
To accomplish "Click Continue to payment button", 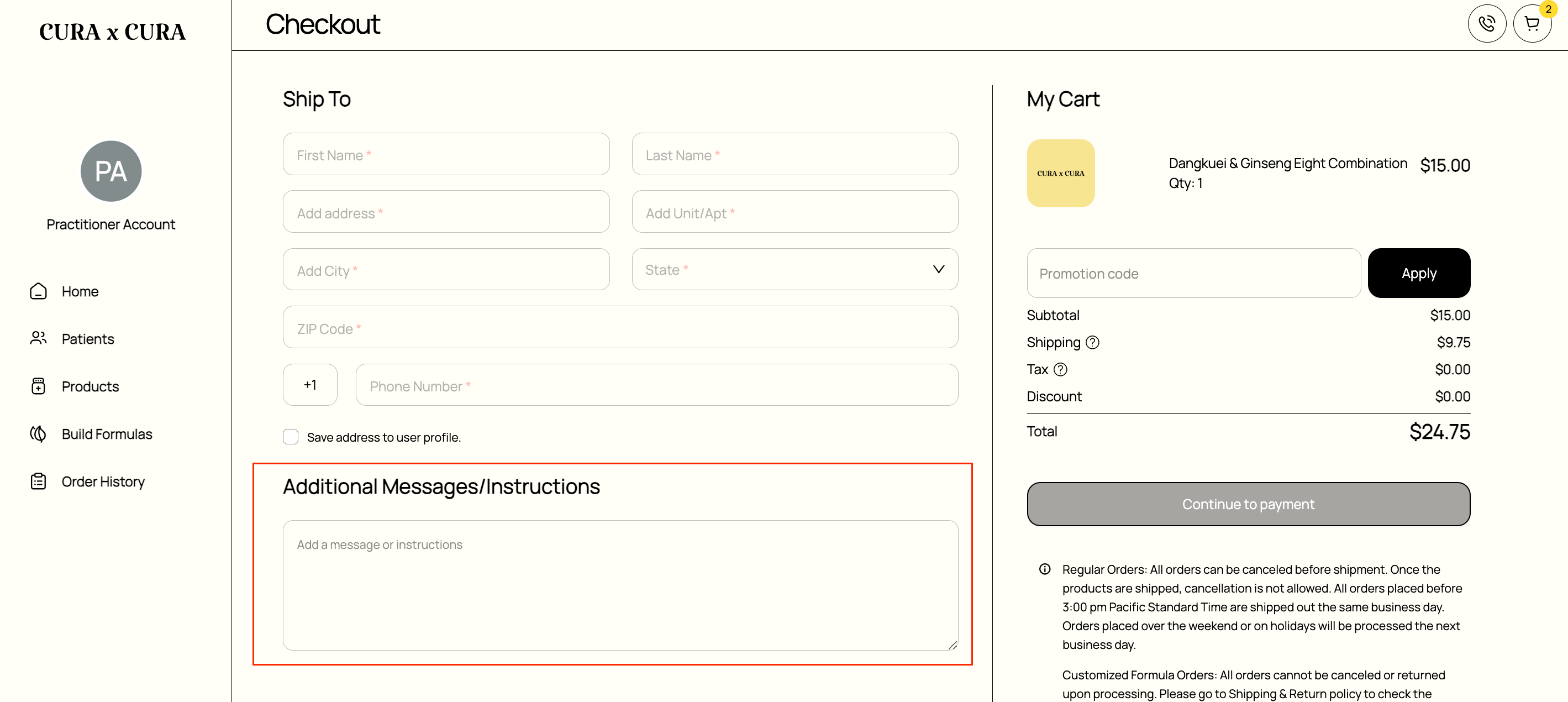I will [x=1248, y=504].
